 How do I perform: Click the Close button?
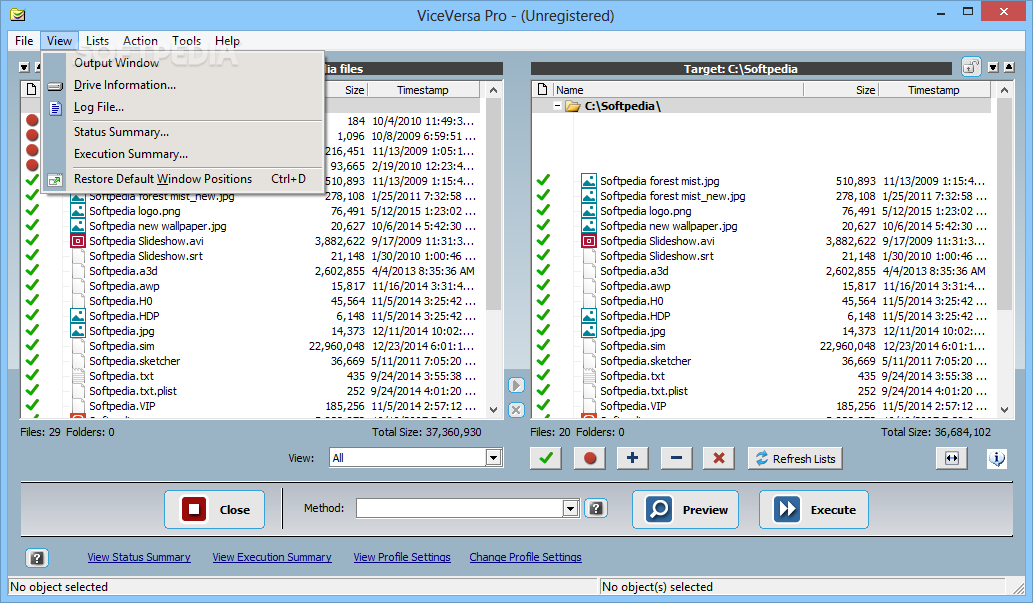tap(214, 509)
